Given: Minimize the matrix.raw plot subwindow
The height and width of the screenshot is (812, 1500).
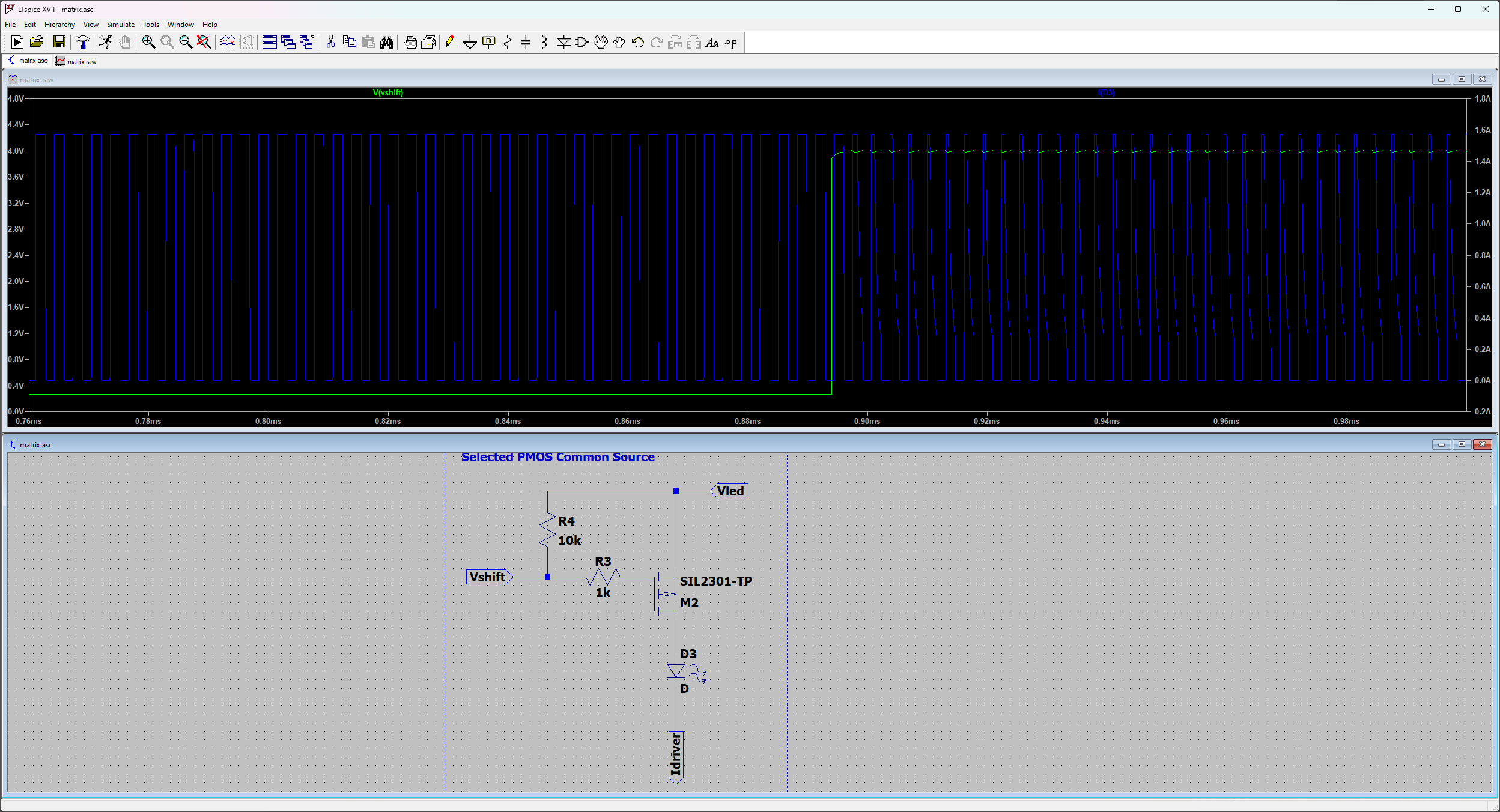Looking at the screenshot, I should (x=1441, y=79).
